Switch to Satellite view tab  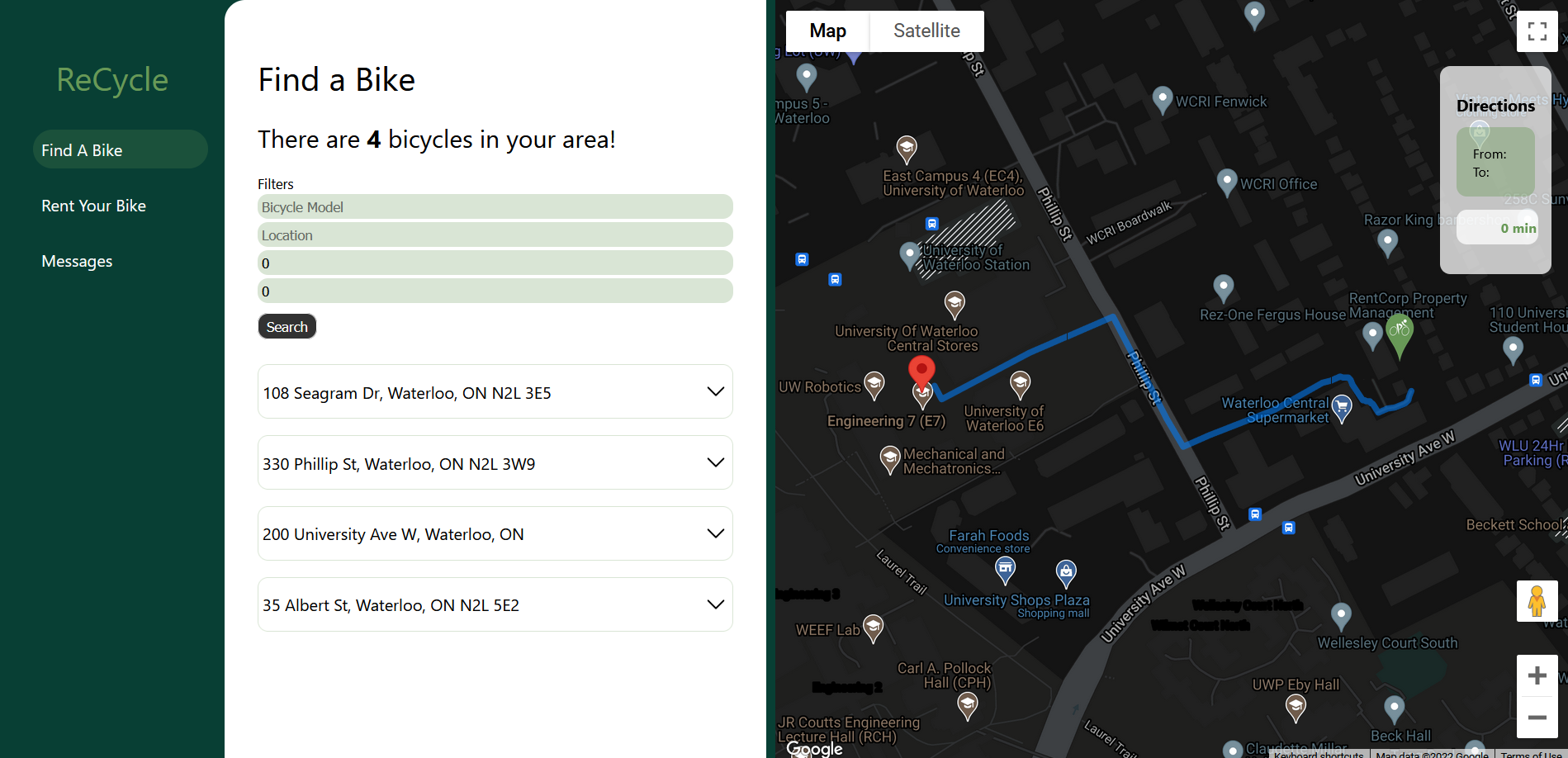926,31
